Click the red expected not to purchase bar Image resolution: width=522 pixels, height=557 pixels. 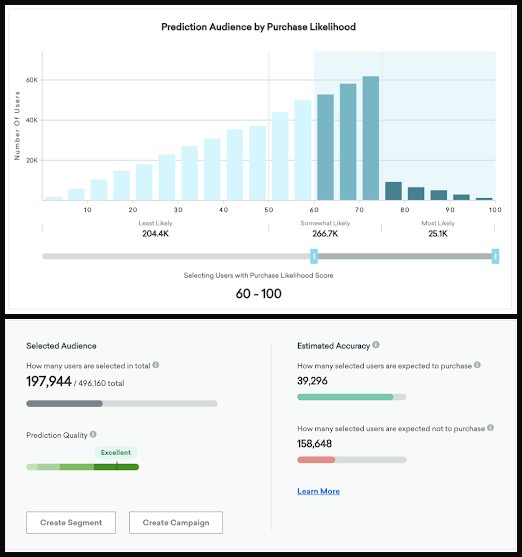tap(352, 460)
